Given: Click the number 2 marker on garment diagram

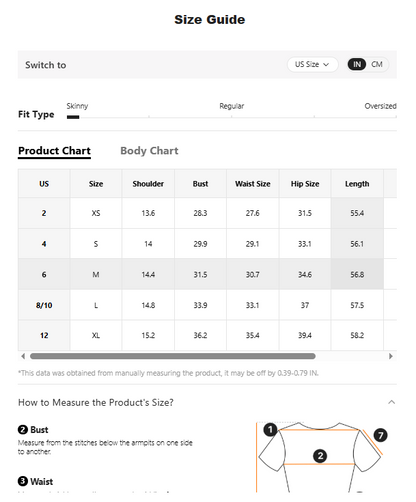Looking at the screenshot, I should pos(320,456).
